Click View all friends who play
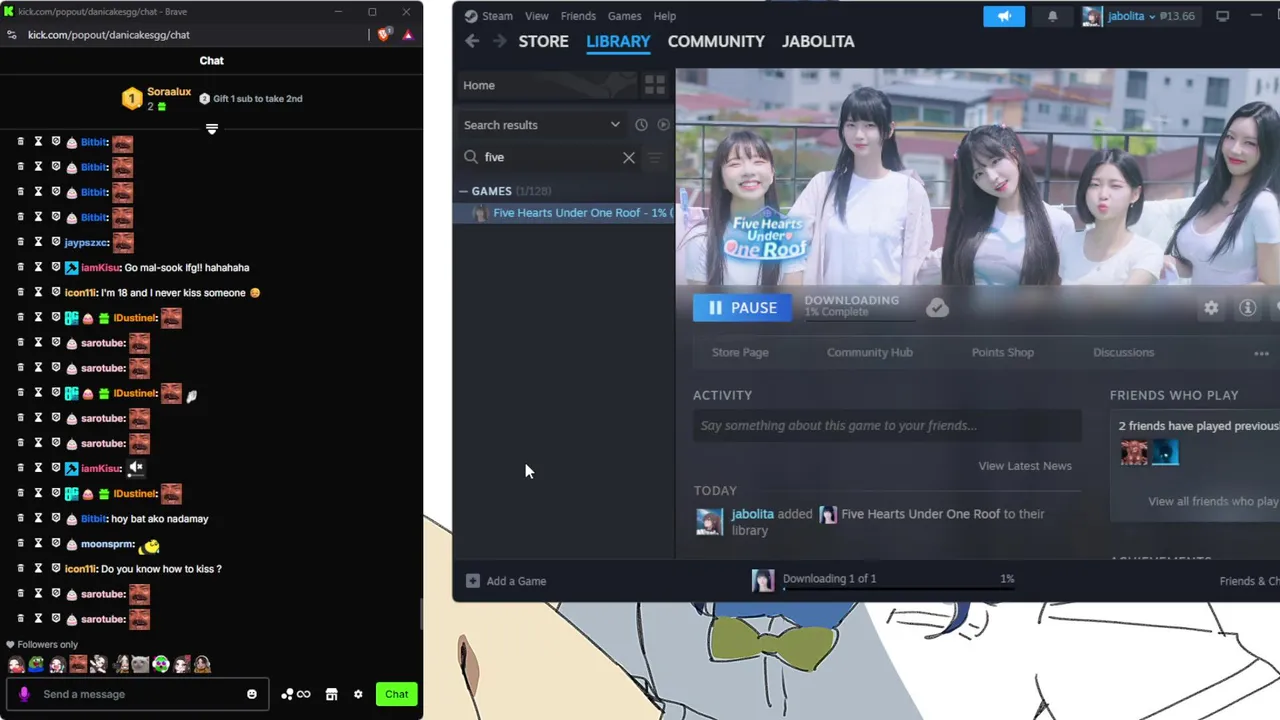 1213,501
